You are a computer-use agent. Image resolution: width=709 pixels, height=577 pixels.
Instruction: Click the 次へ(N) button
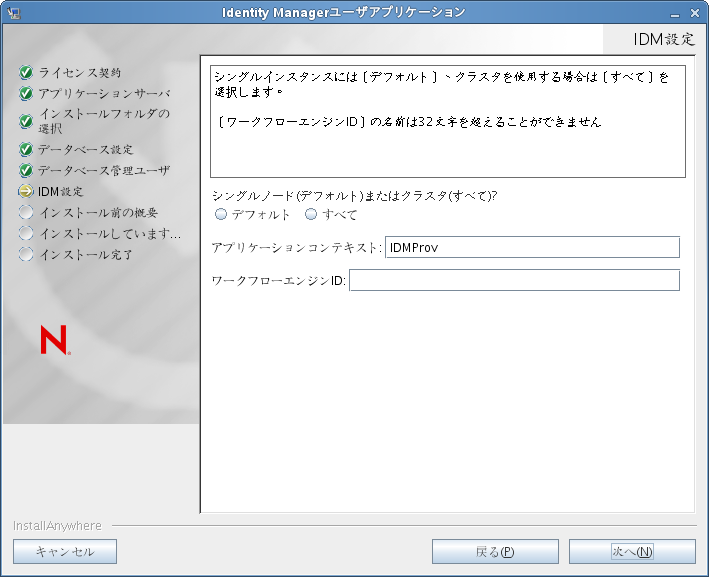632,551
